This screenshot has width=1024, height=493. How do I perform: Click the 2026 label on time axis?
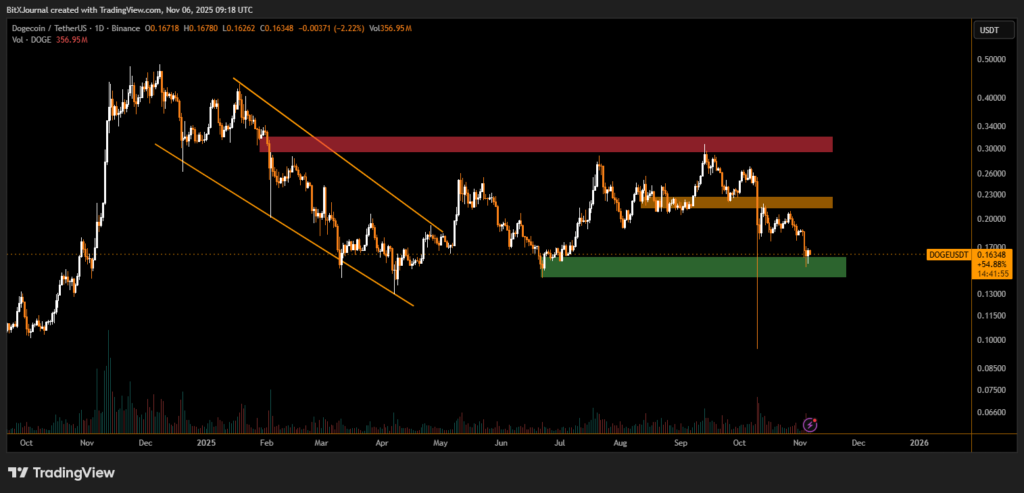919,441
